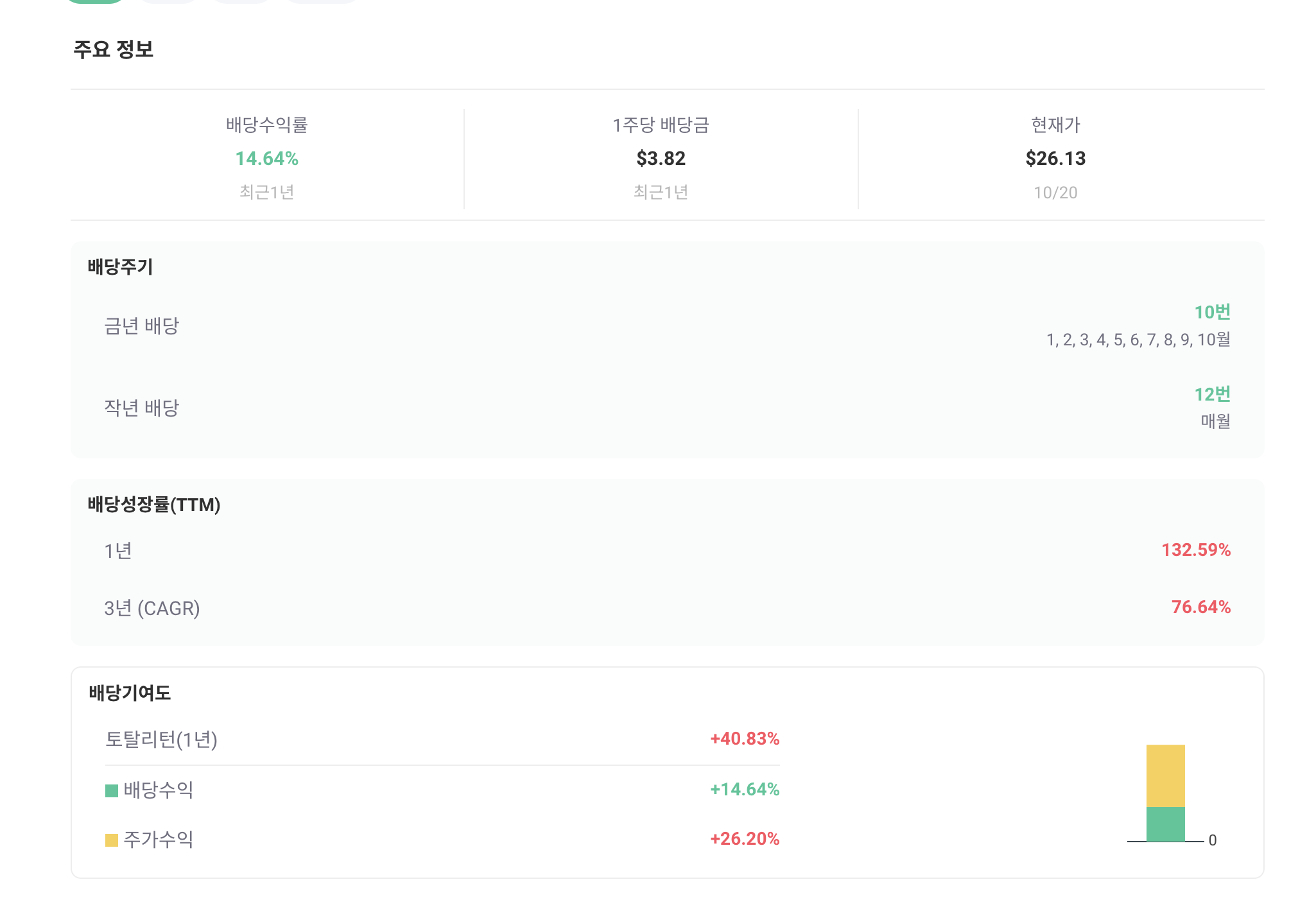Click the $26.13 현재가 value

(1055, 159)
